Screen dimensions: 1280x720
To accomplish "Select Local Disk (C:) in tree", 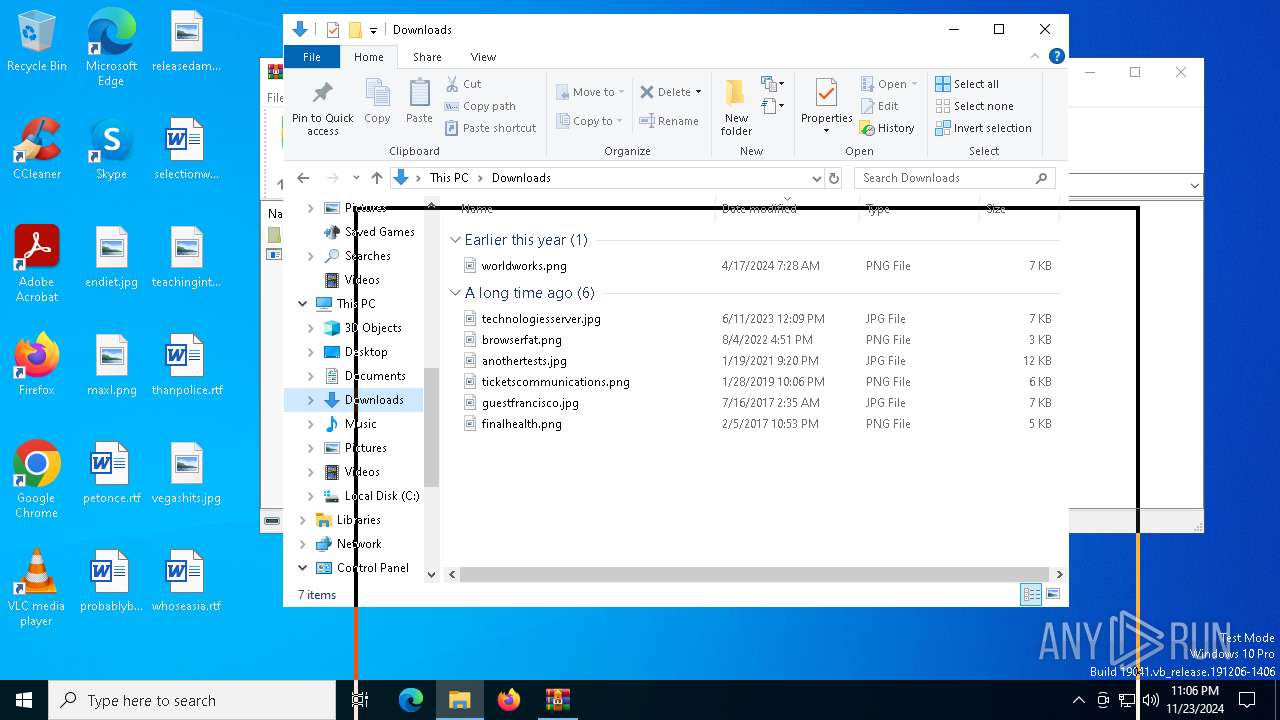I will click(x=382, y=496).
